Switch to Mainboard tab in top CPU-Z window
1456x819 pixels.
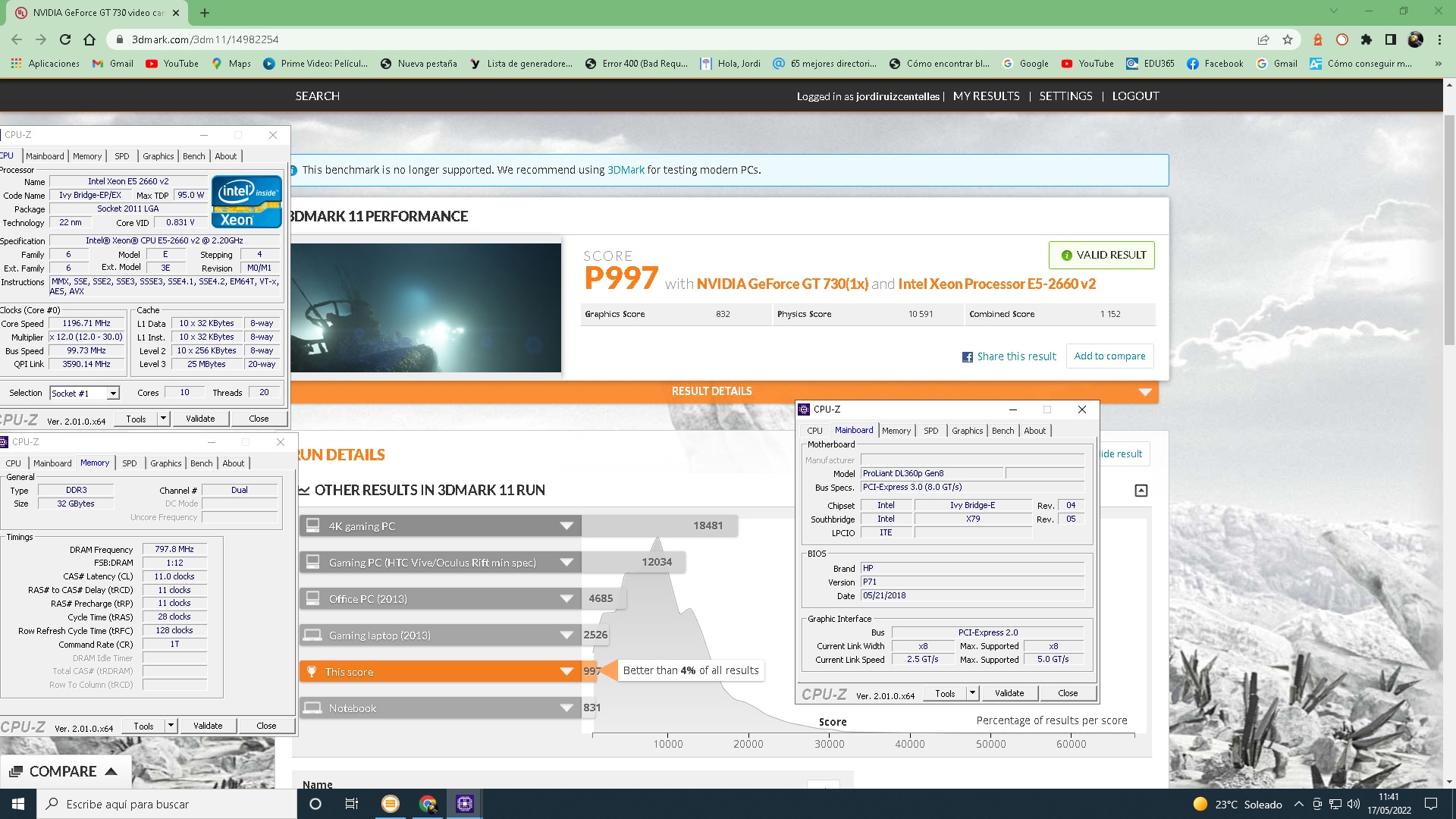[45, 156]
